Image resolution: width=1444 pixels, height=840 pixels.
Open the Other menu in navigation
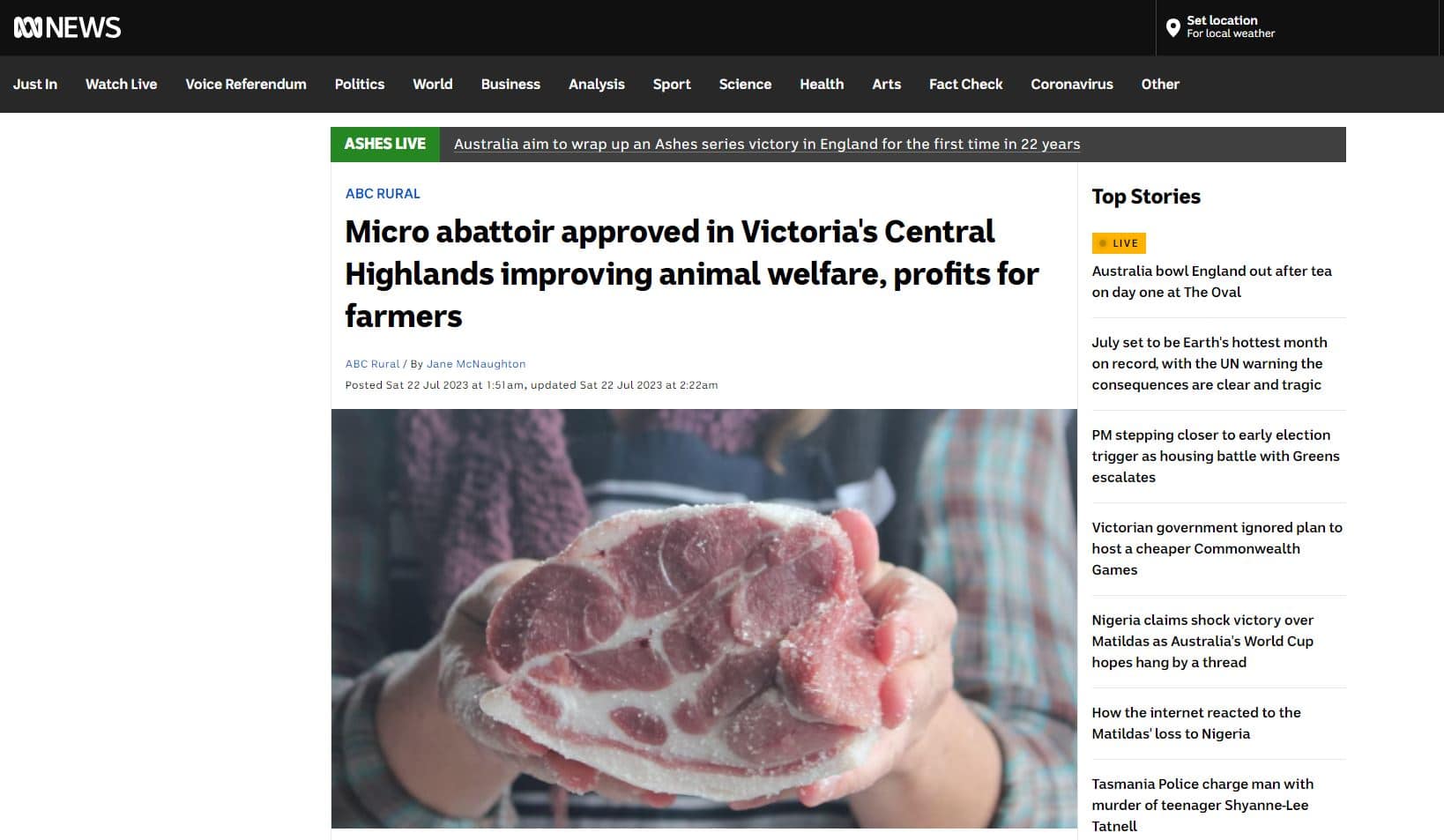click(1159, 85)
